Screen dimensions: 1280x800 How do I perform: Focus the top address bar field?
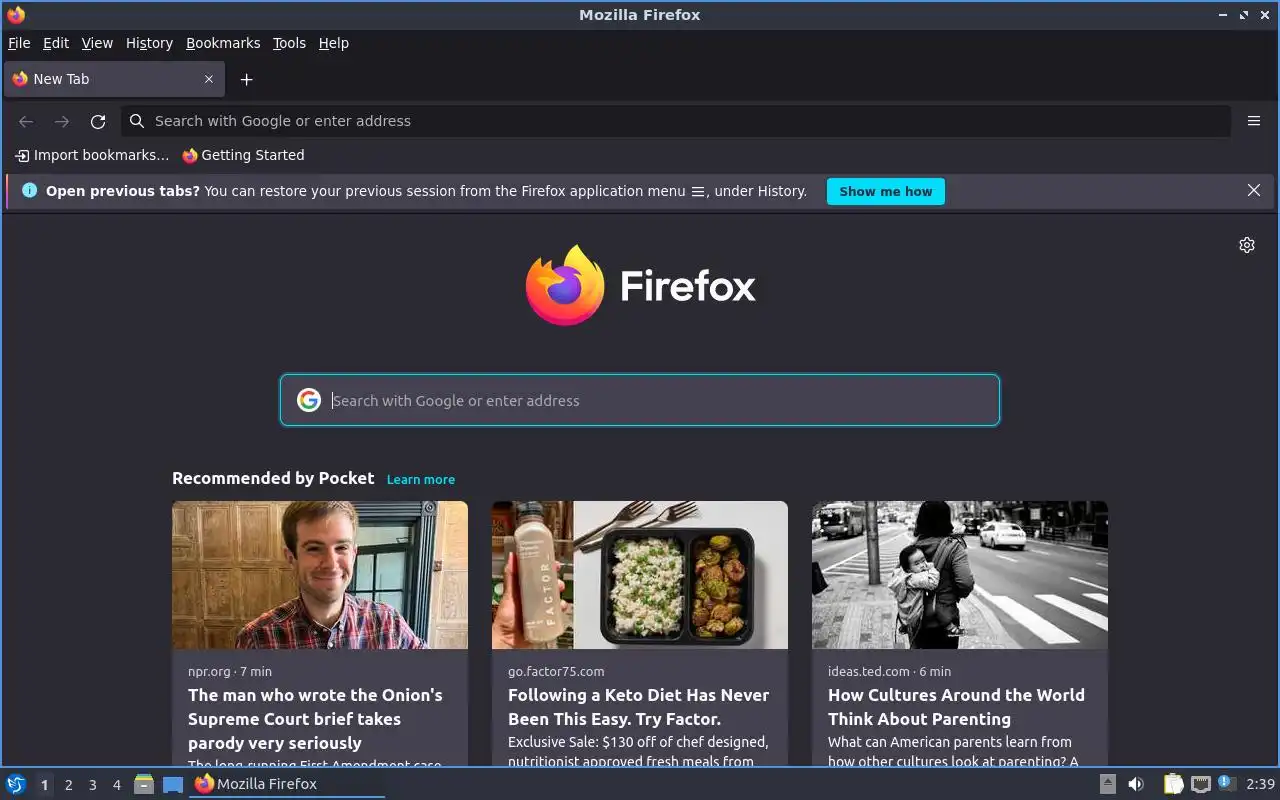pyautogui.click(x=676, y=121)
